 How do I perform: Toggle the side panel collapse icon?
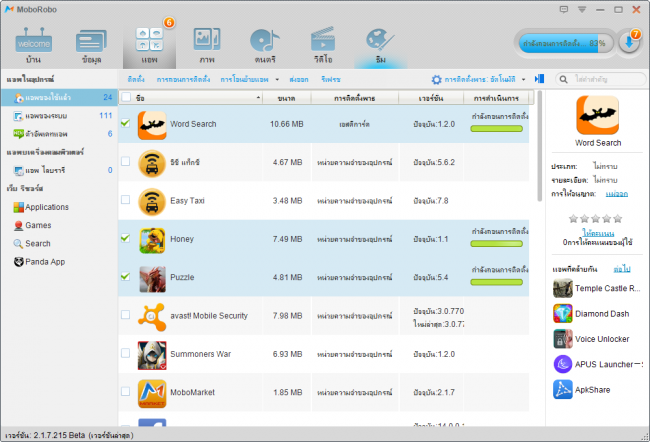click(x=539, y=79)
